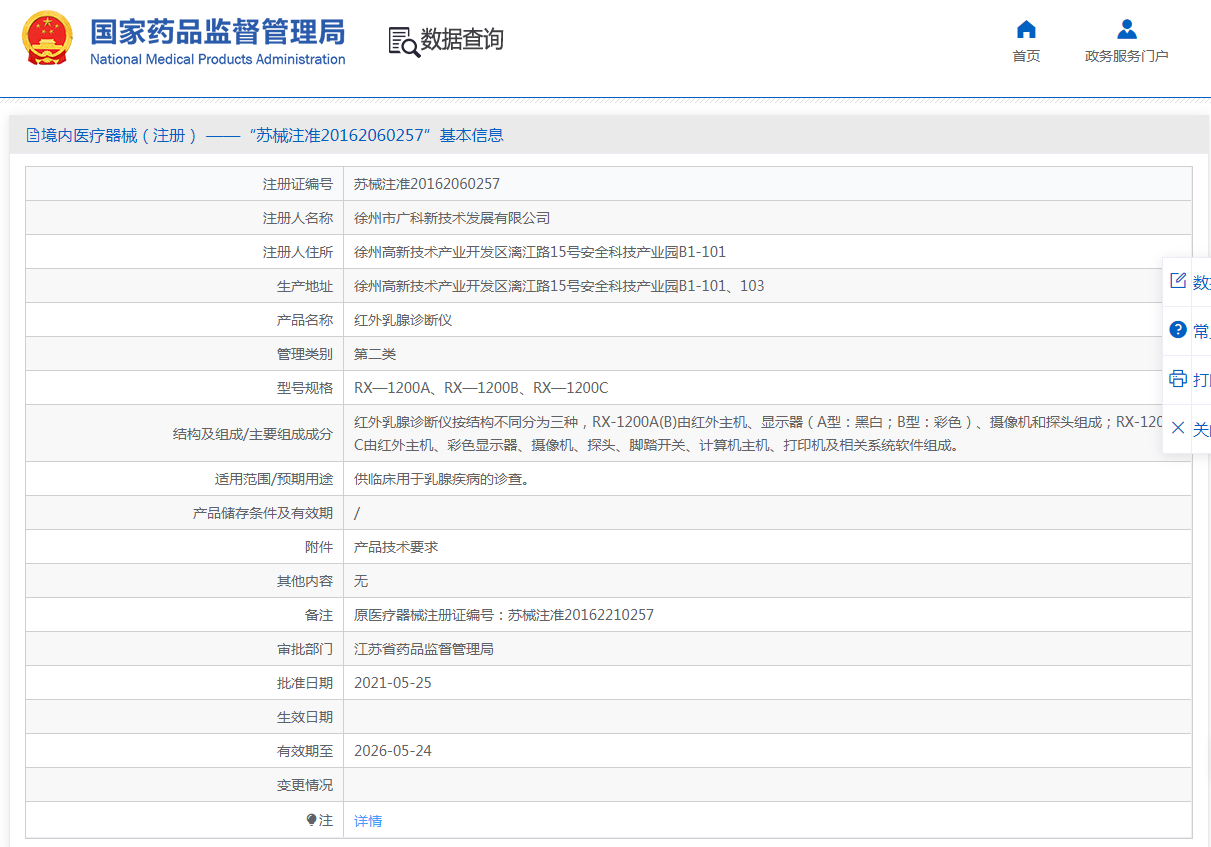The width and height of the screenshot is (1211, 847).
Task: Click the 首页 text link
Action: tap(1026, 56)
